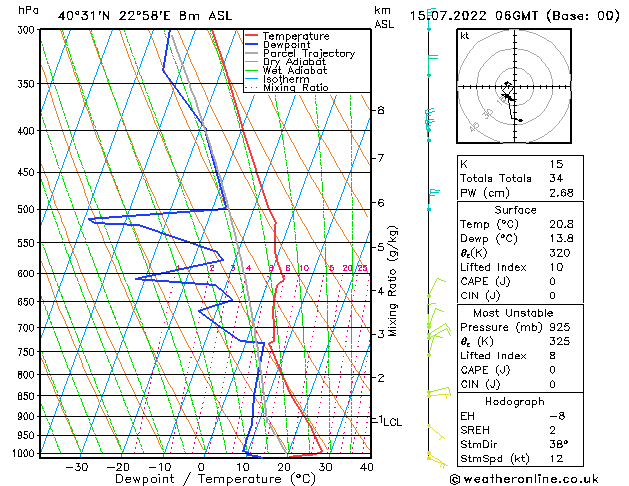Click the Surface Temp value 20.8
The height and width of the screenshot is (486, 629).
point(561,224)
